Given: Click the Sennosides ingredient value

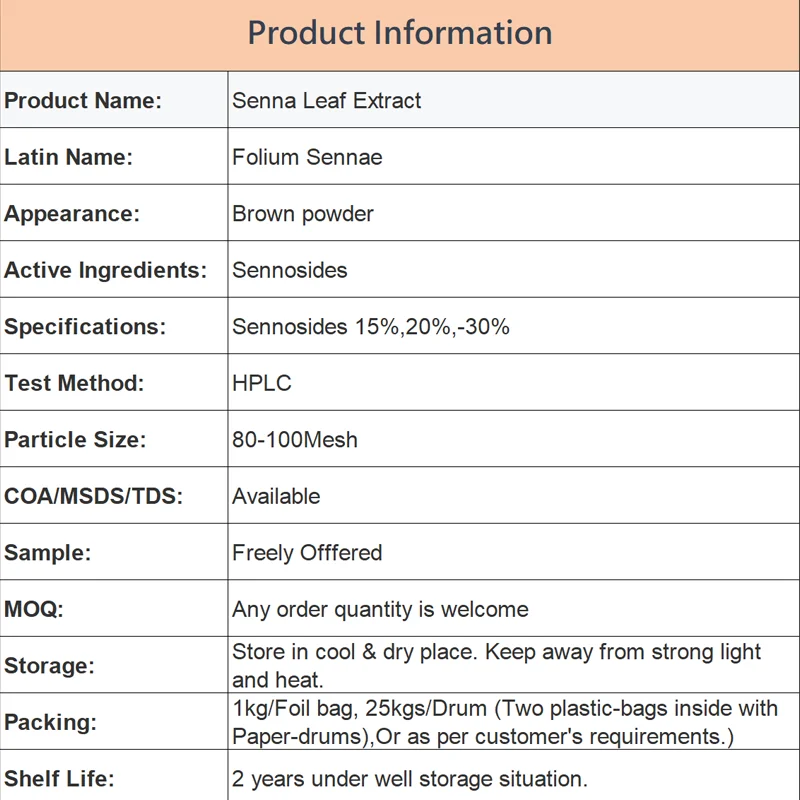Looking at the screenshot, I should click(289, 270).
